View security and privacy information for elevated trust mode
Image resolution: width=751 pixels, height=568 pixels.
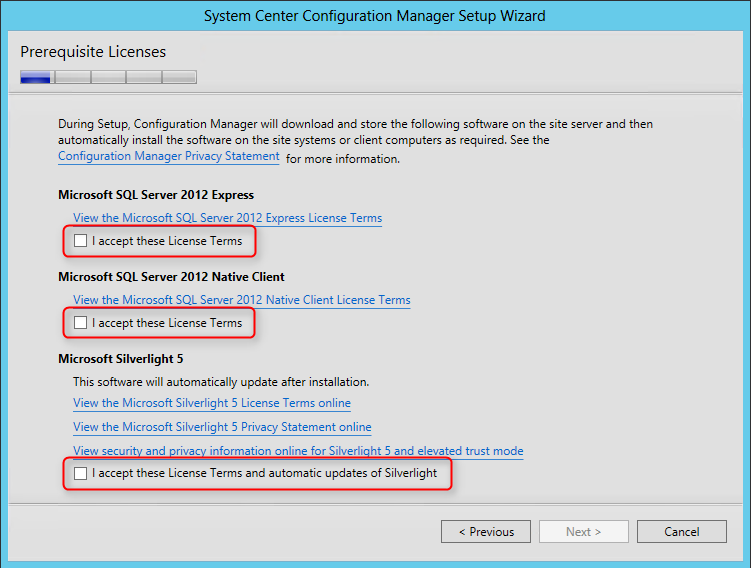tap(298, 451)
